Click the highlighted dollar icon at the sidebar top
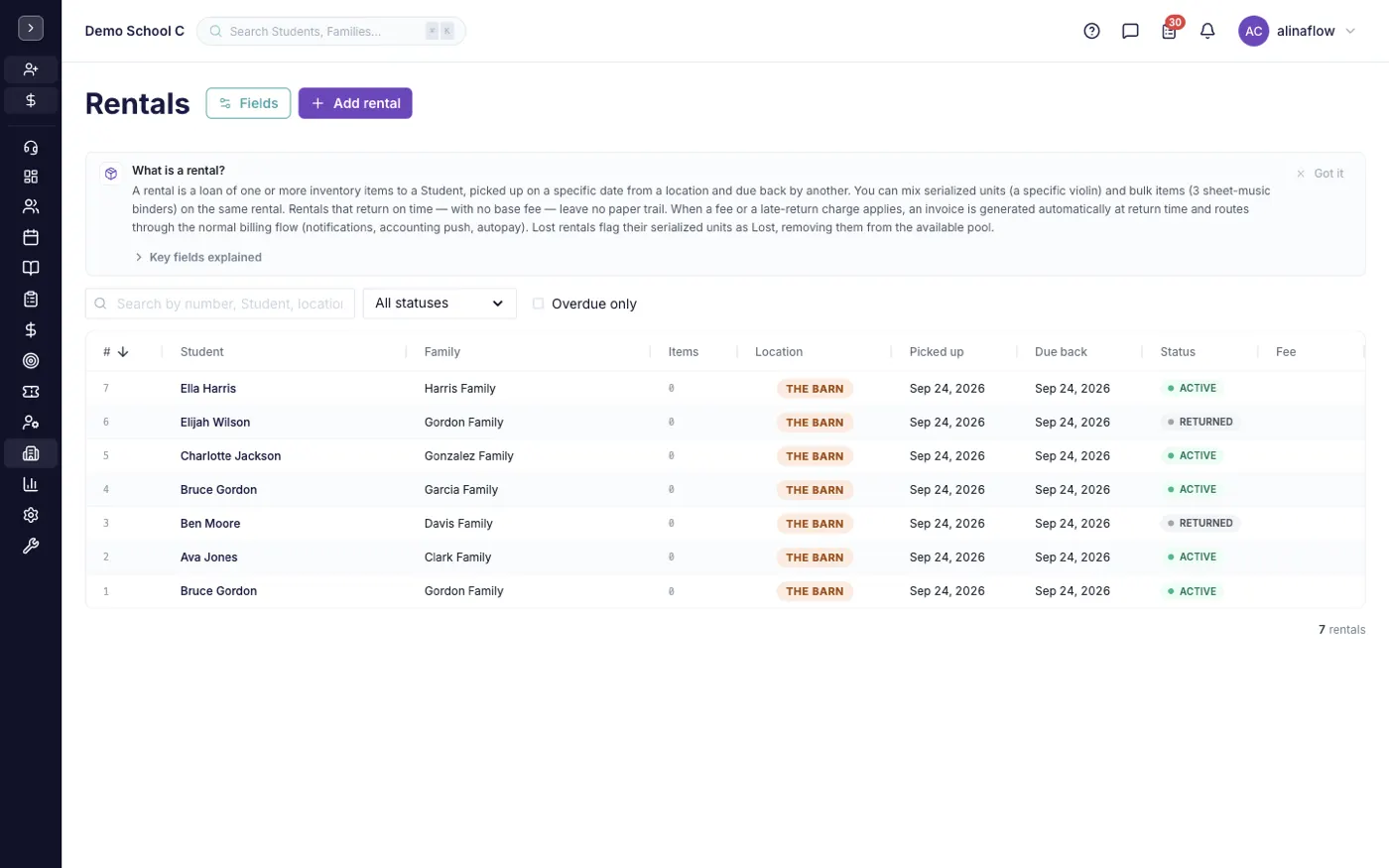This screenshot has width=1389, height=868. point(31,100)
